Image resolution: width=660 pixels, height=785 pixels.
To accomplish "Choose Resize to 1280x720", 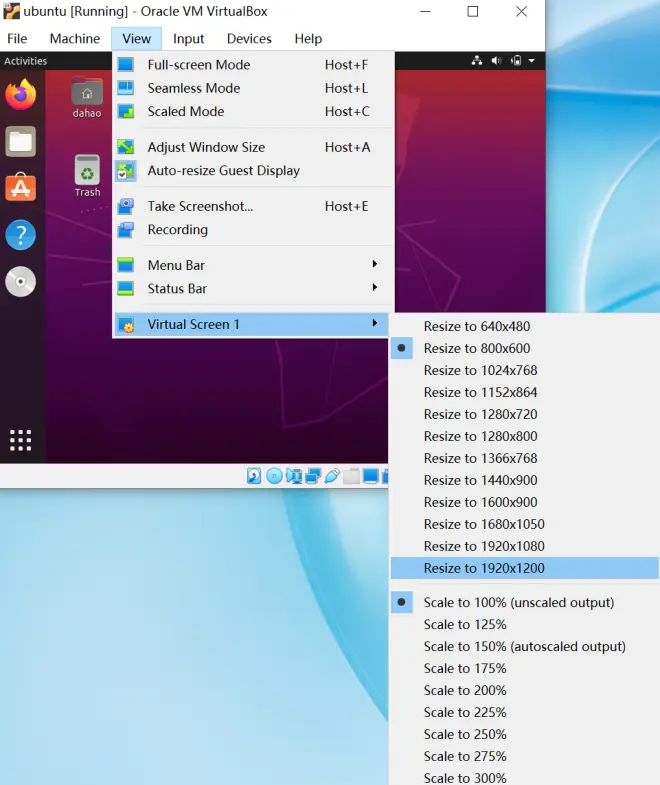I will [x=524, y=415].
